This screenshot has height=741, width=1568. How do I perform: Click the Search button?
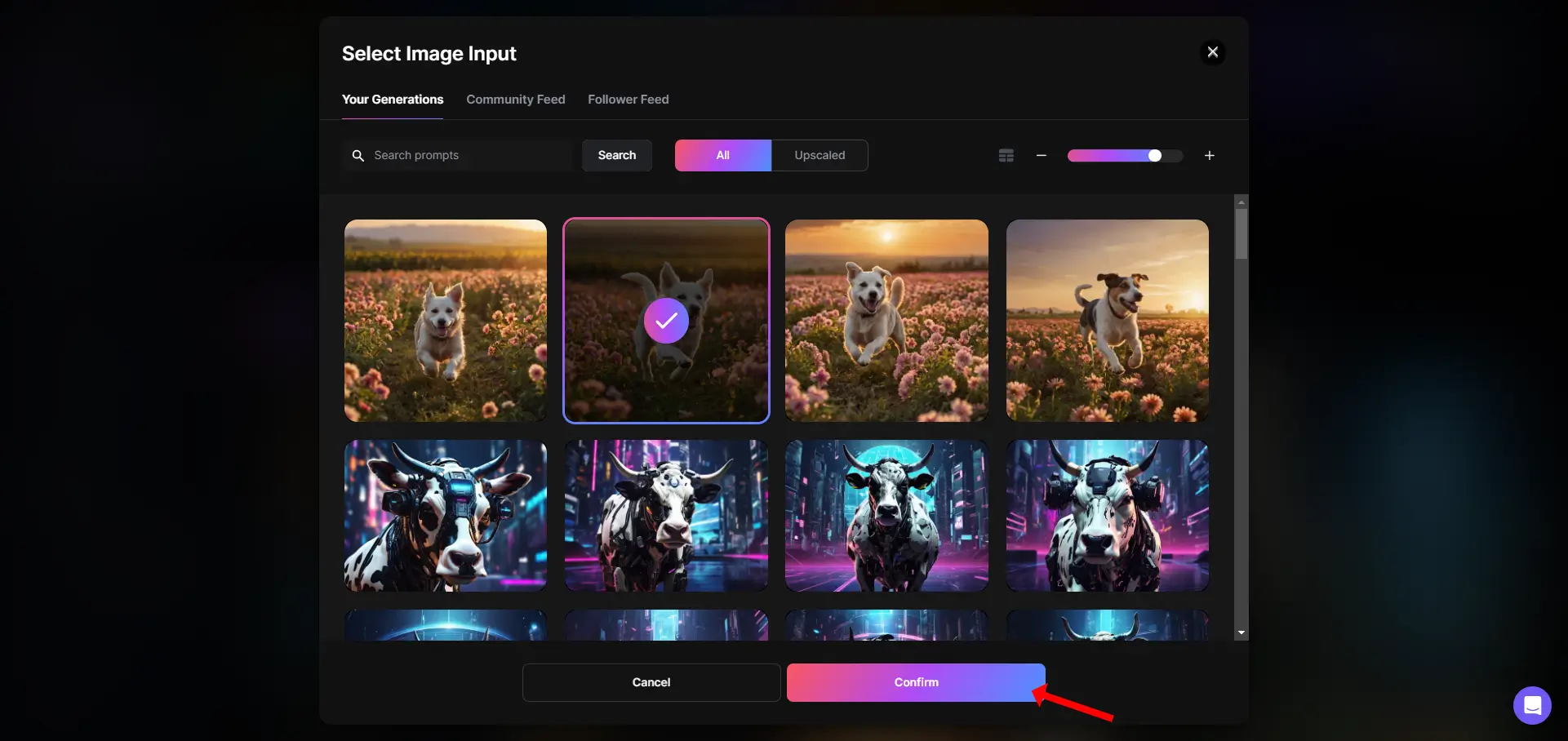(x=616, y=155)
